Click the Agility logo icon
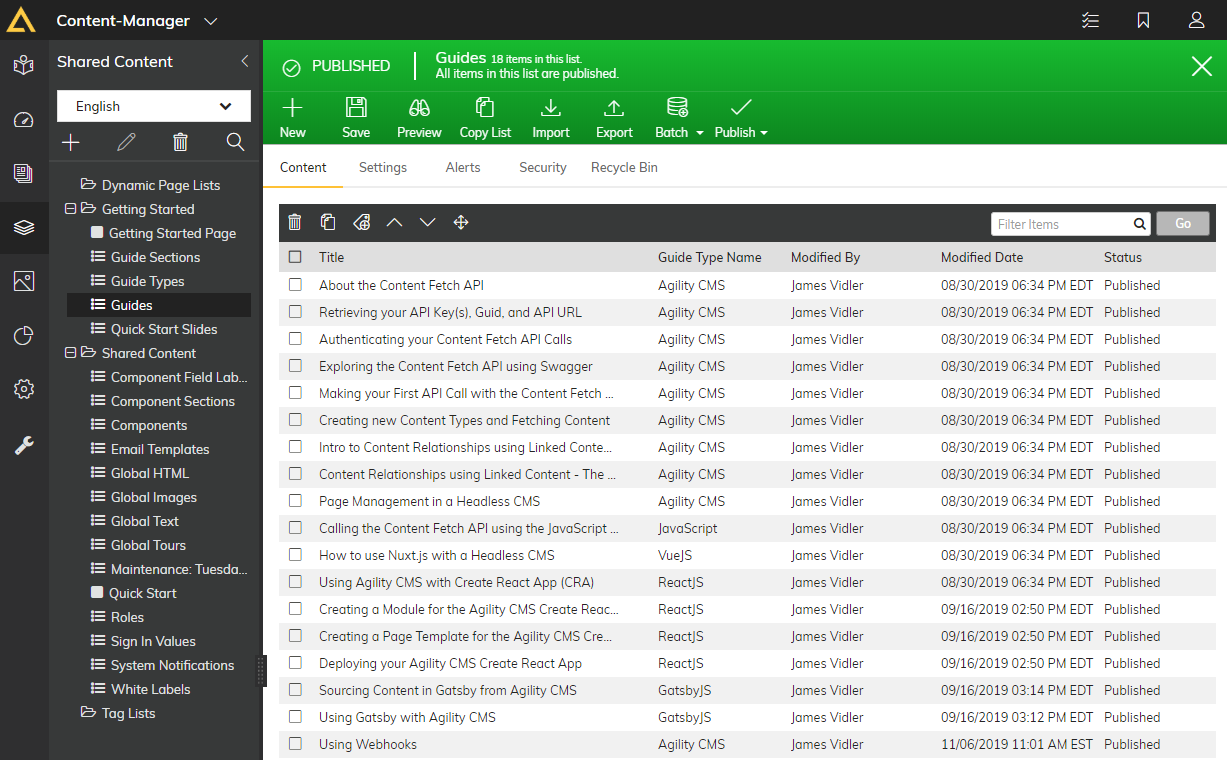 point(21,20)
